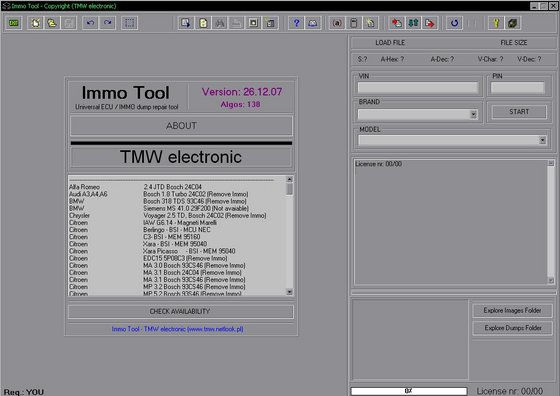Click CHECK AVAILABILITY button
560x396 pixels.
180,312
